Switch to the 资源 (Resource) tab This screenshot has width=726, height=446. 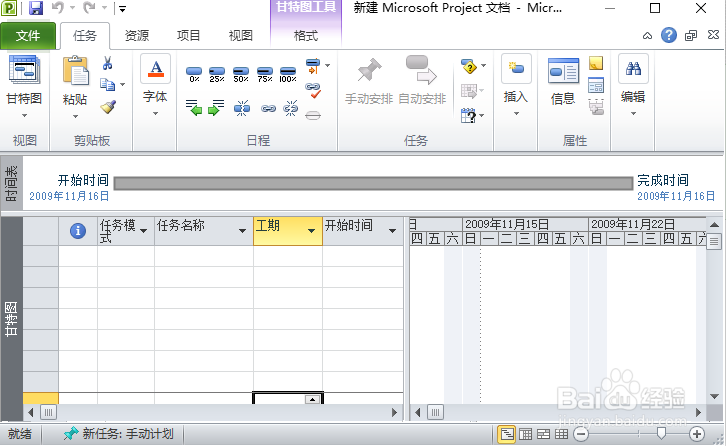(137, 36)
